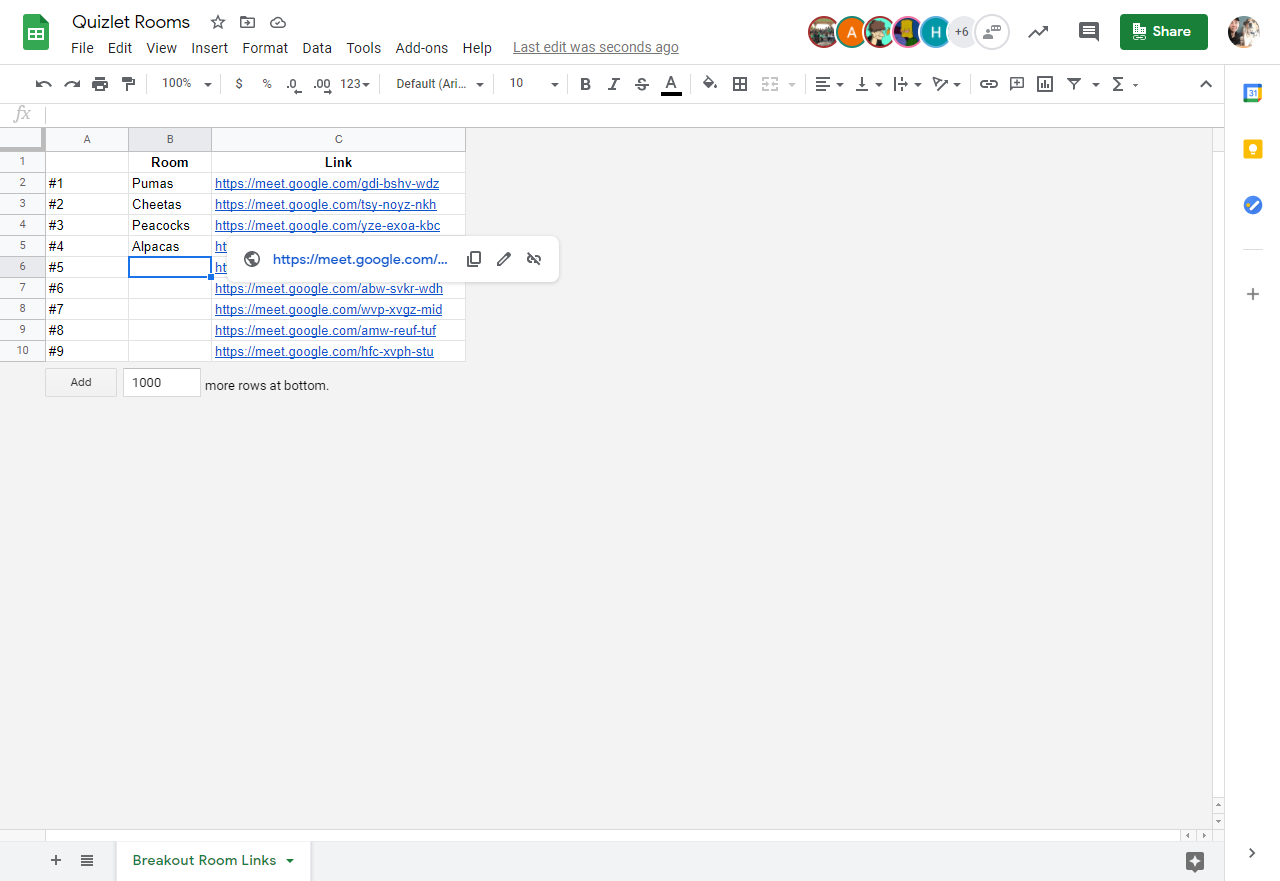Remove link with the unlink icon
This screenshot has width=1280, height=881.
coord(534,259)
